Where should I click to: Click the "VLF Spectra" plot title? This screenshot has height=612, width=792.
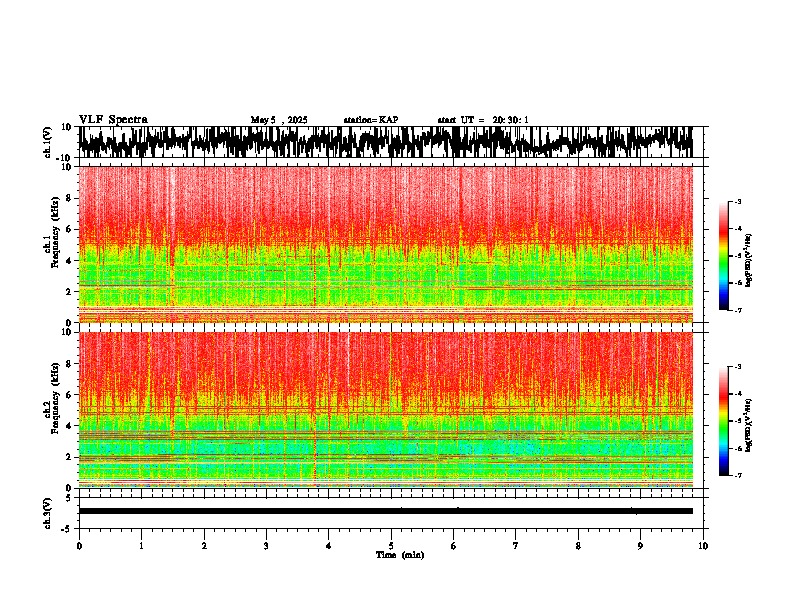(x=113, y=120)
